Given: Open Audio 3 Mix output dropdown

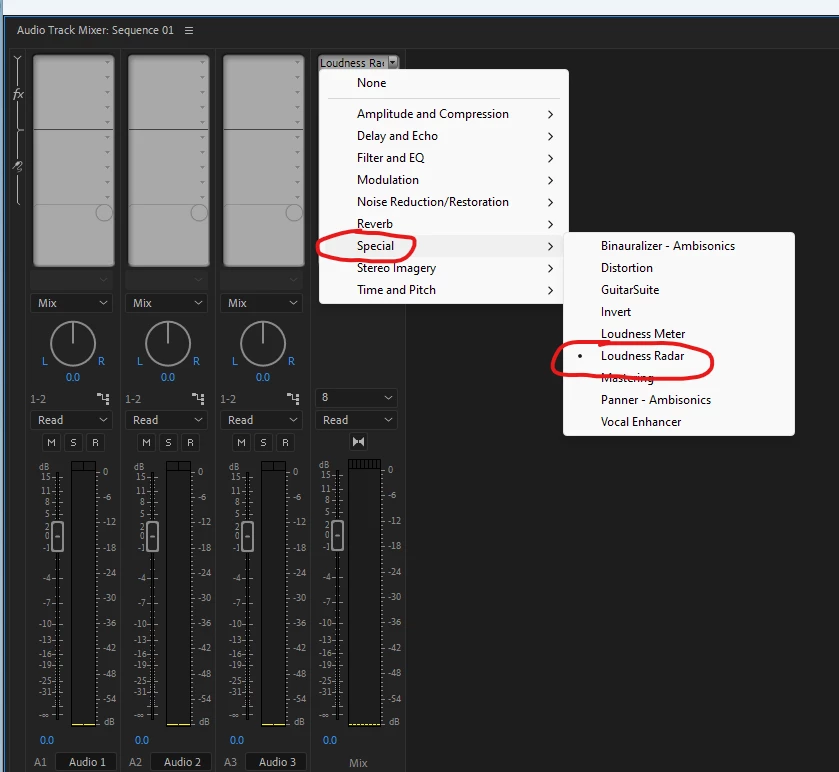Looking at the screenshot, I should pos(261,303).
